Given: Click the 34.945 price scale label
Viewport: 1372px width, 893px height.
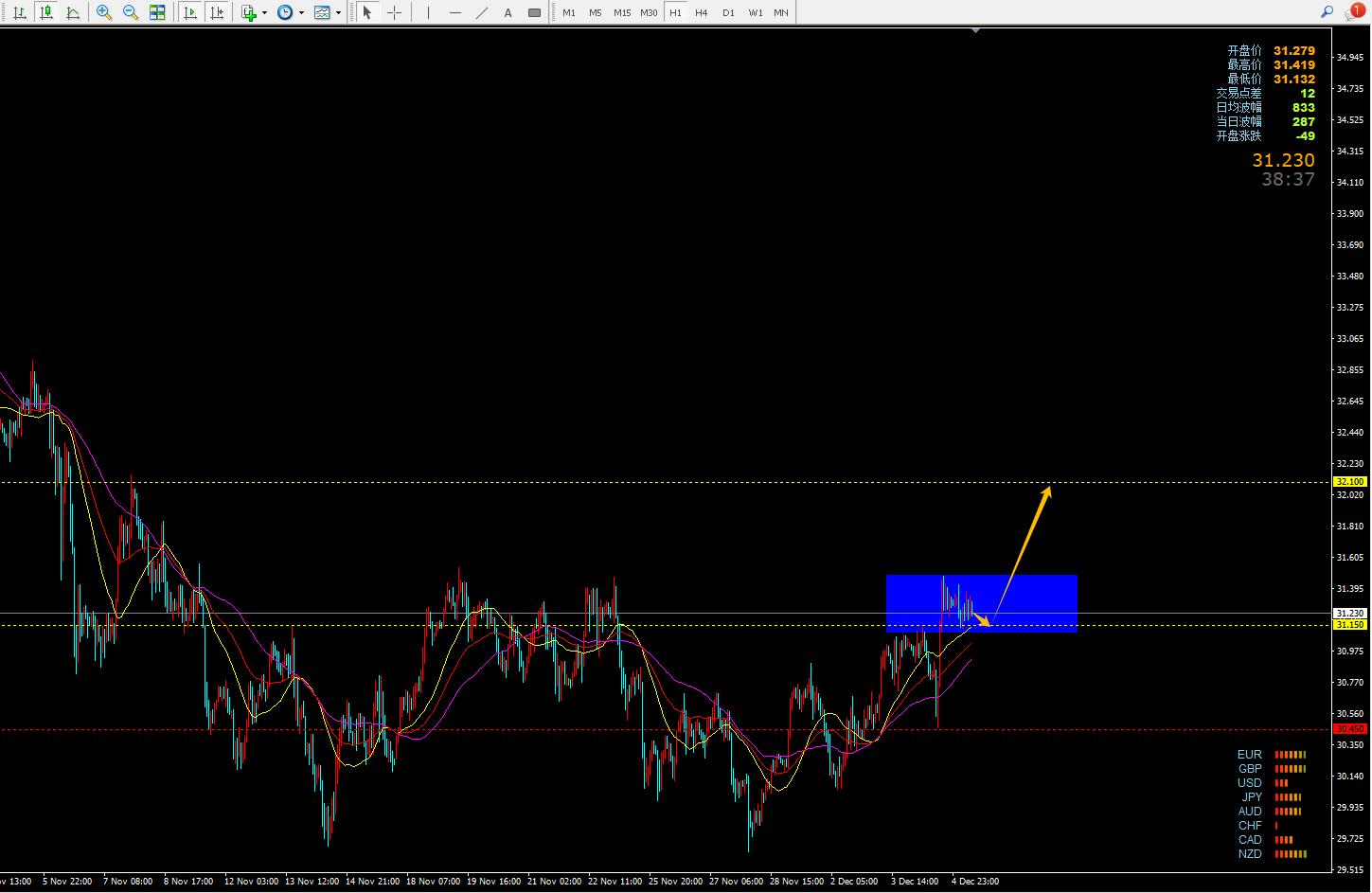Looking at the screenshot, I should pos(1350,57).
